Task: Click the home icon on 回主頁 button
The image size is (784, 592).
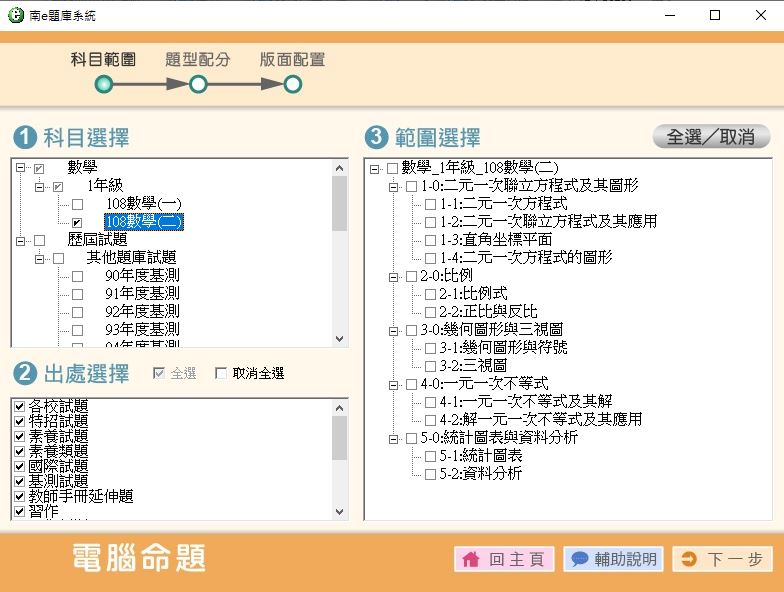Action: (x=471, y=560)
